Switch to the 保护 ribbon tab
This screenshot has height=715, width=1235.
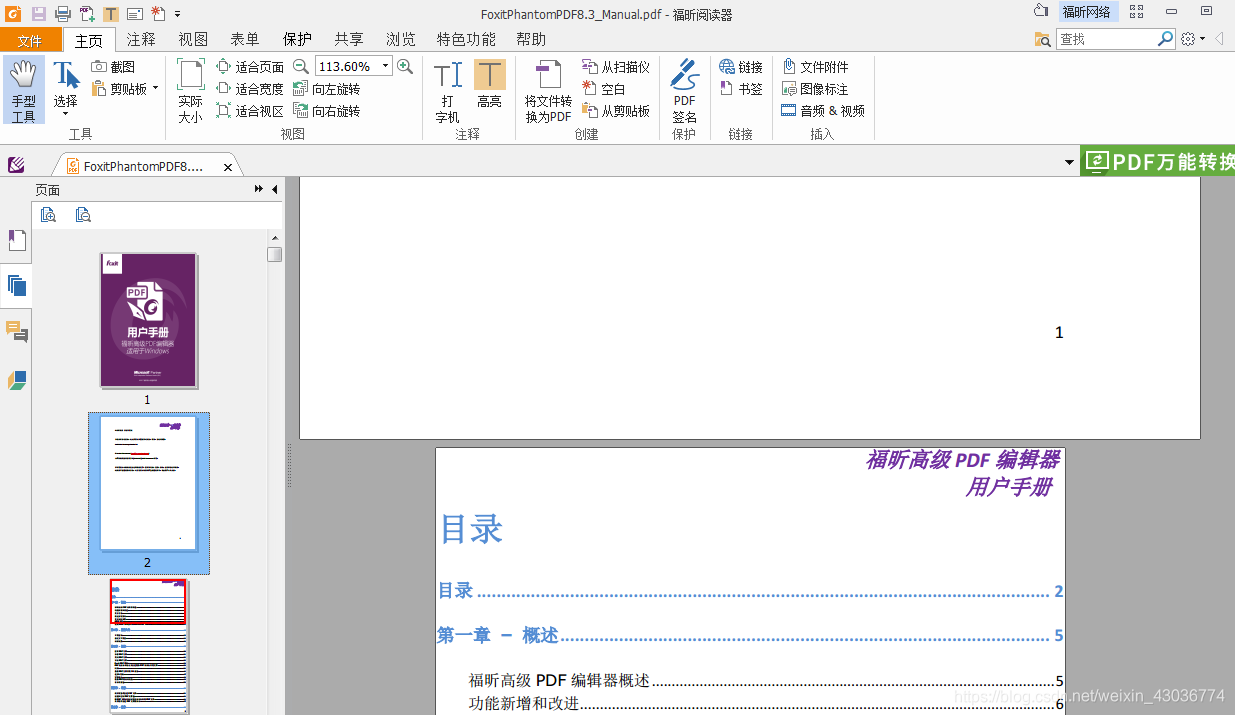[x=297, y=40]
